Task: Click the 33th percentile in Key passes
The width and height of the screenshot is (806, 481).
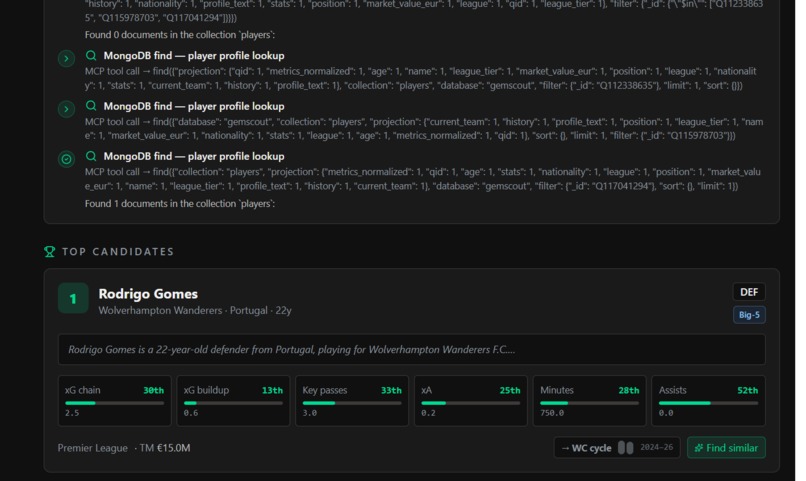Action: coord(391,391)
